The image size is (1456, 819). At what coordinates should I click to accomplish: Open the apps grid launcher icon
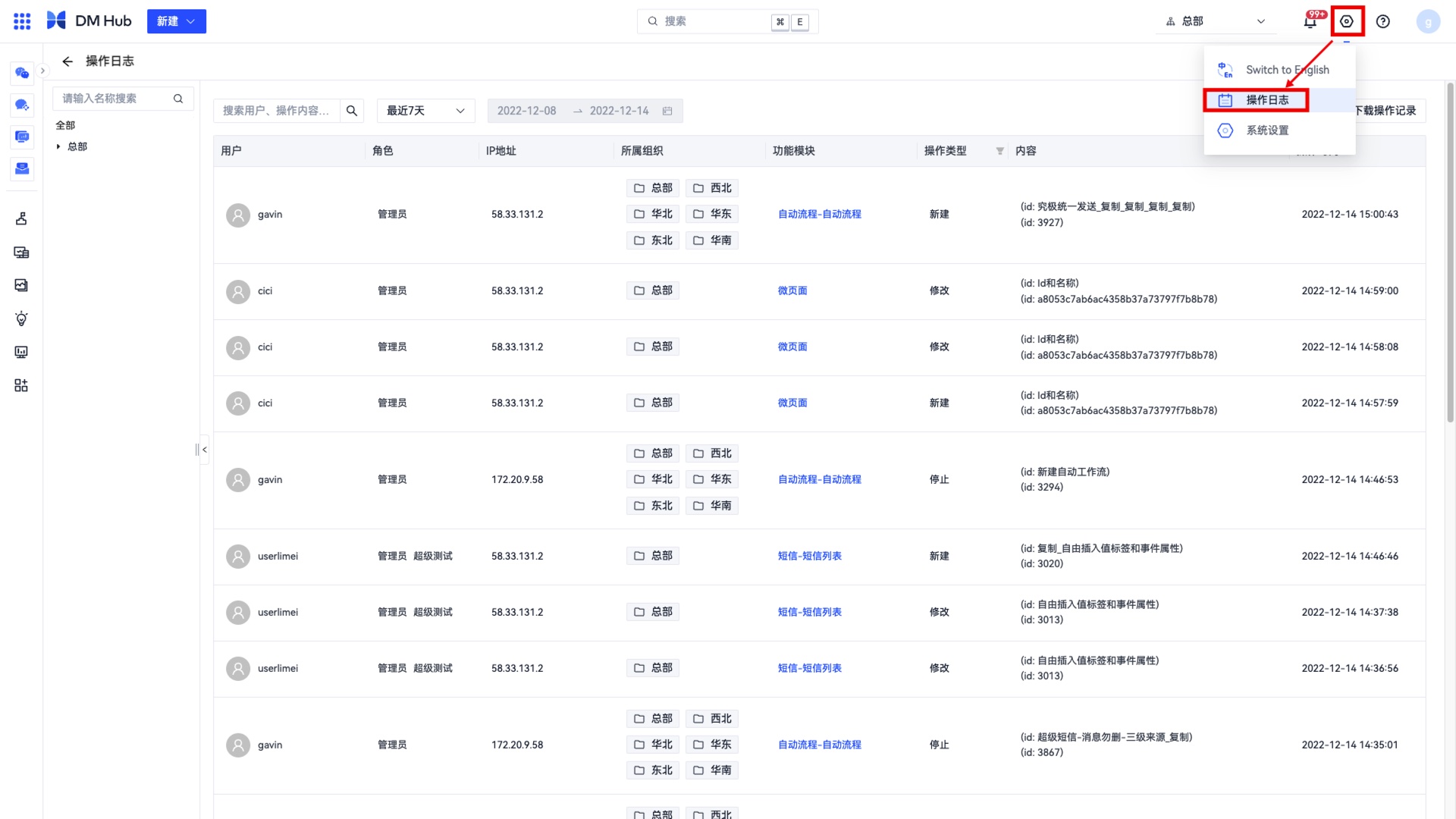22,21
